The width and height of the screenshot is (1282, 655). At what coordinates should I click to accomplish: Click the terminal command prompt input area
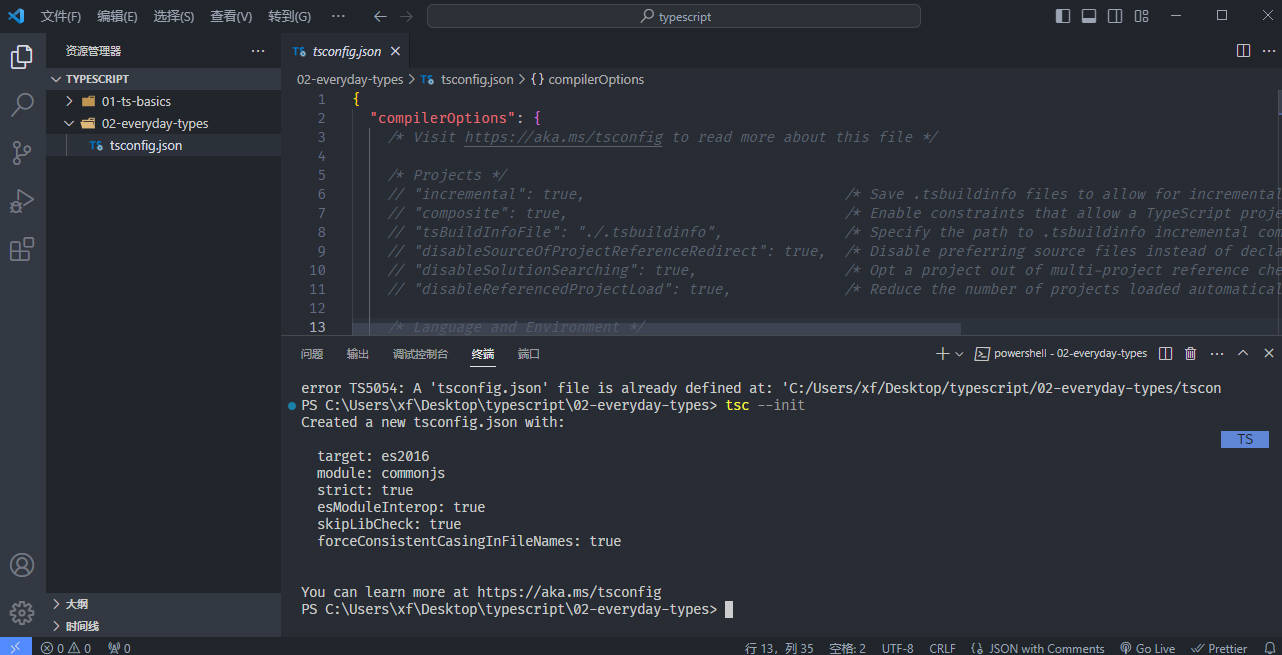coord(729,609)
